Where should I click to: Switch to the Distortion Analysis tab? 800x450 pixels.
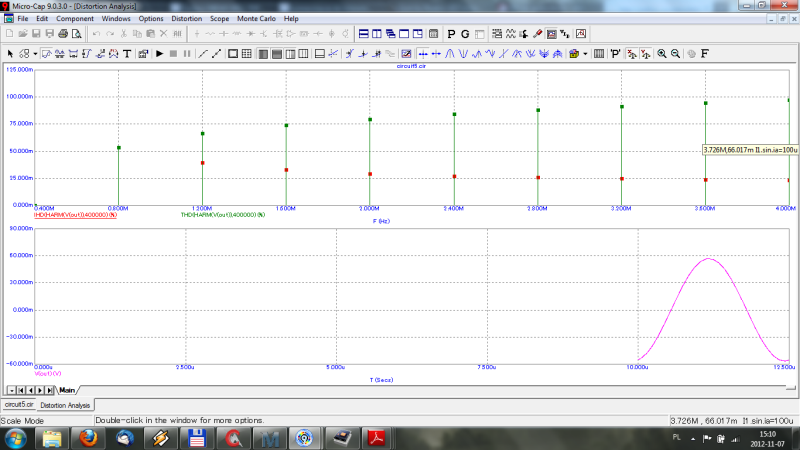tap(65, 405)
